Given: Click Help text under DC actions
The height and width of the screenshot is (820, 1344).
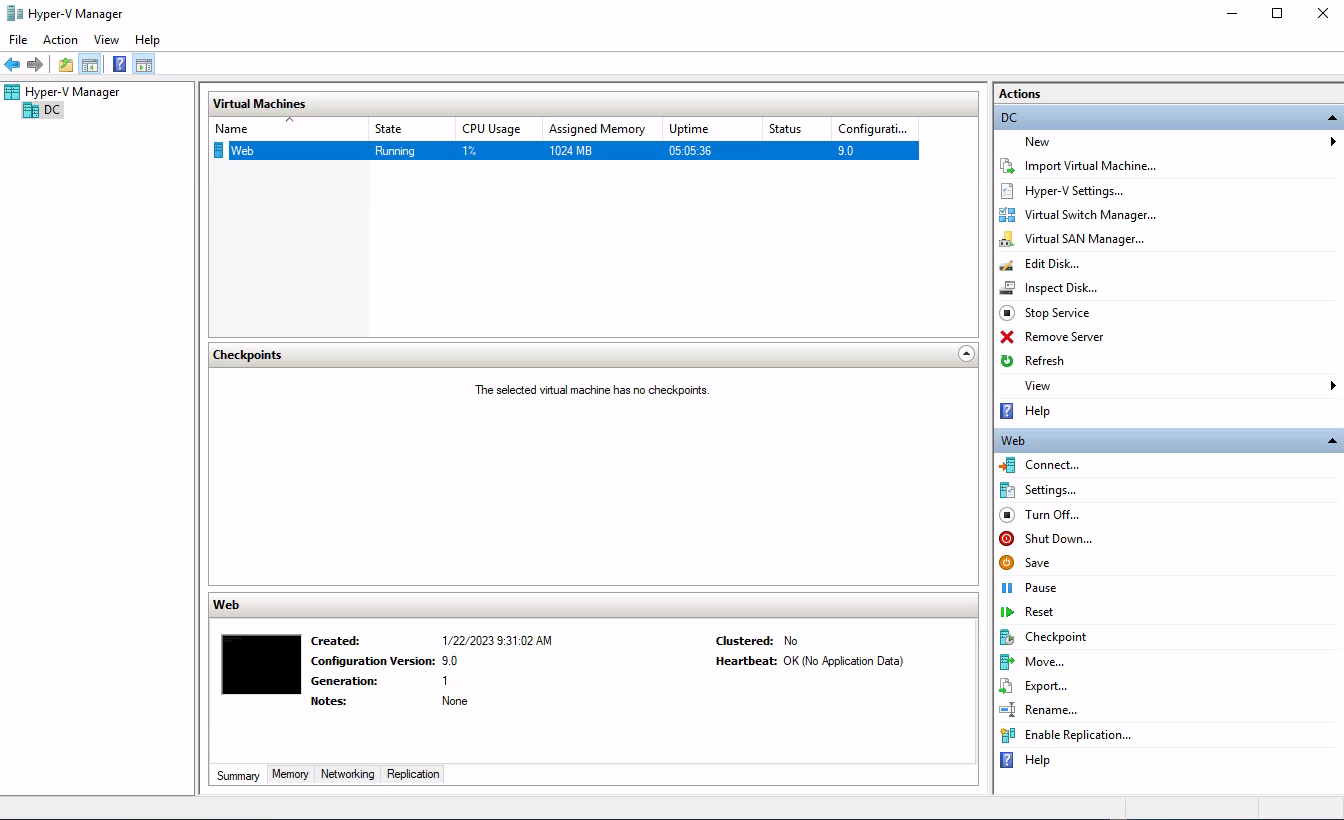Looking at the screenshot, I should [1037, 411].
